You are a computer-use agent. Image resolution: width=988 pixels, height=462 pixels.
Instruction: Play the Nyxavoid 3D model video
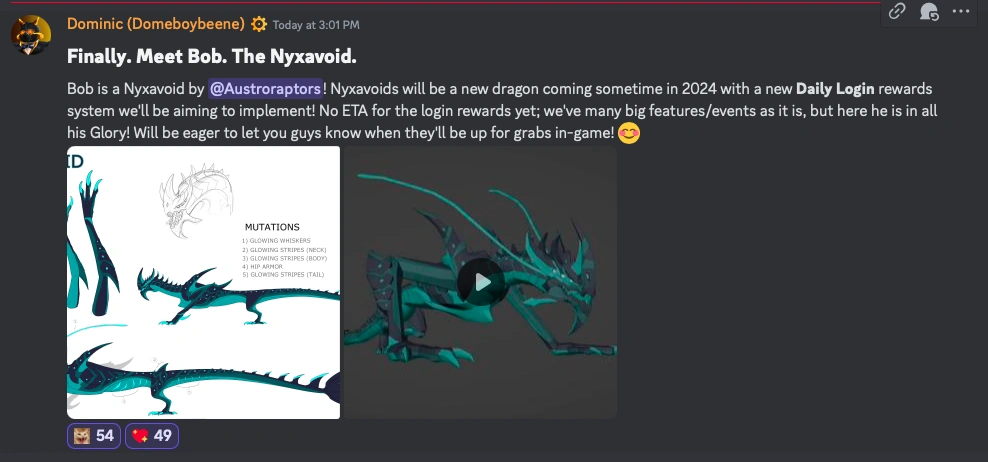482,282
